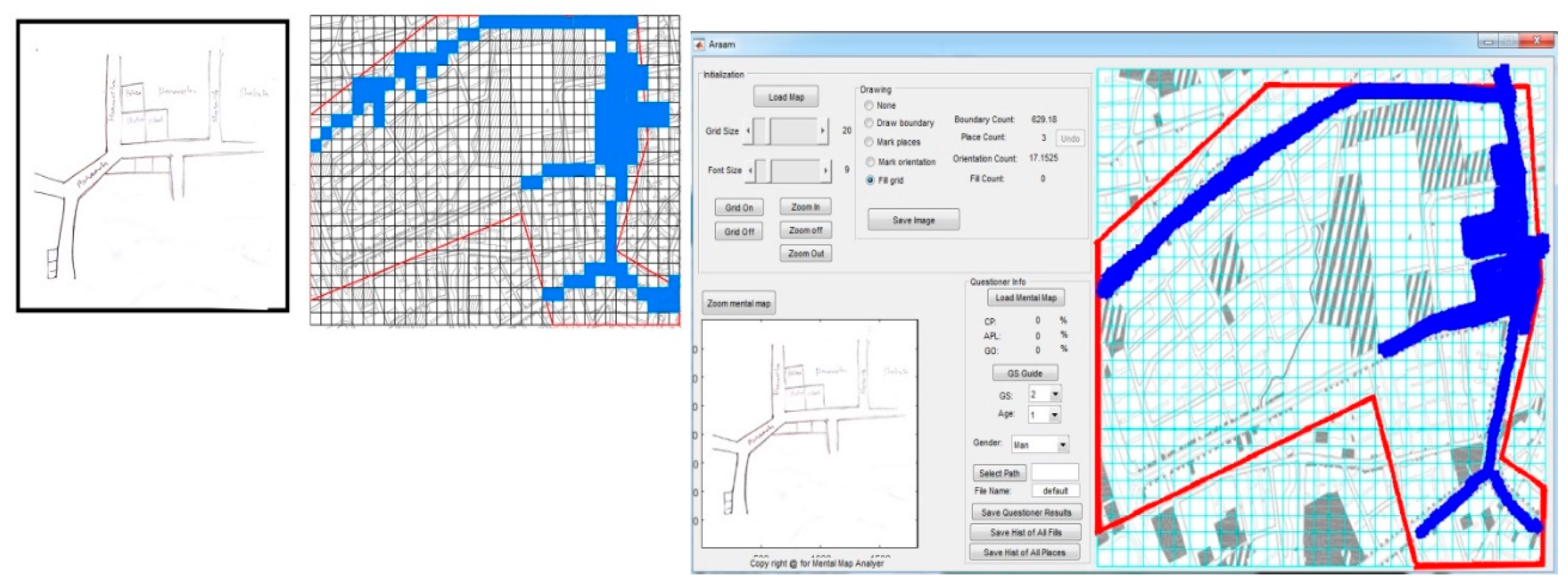The image size is (1568, 584).
Task: Select the Fill grid radio button
Action: pyautogui.click(x=871, y=180)
